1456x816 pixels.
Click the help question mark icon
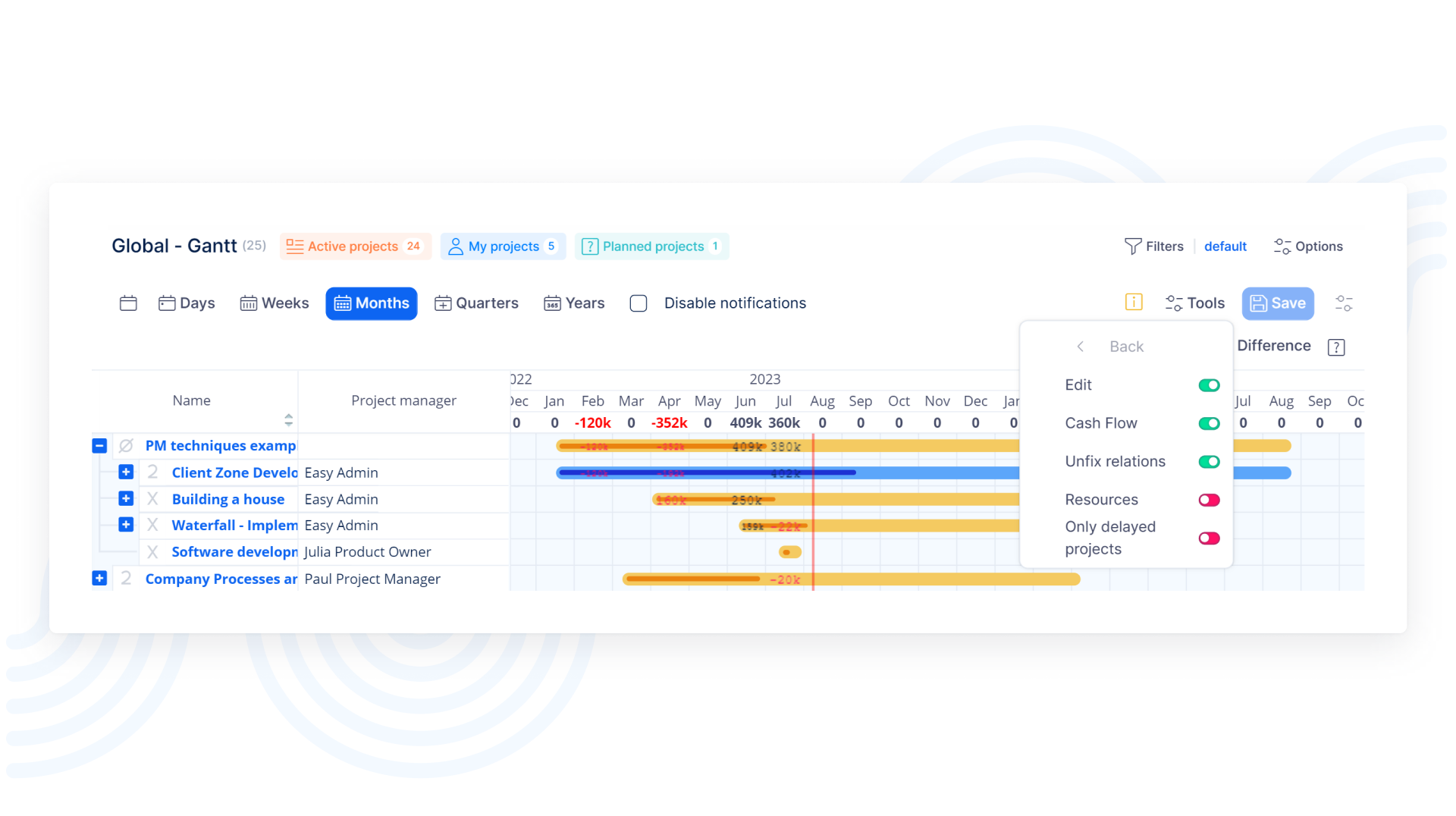[1336, 347]
